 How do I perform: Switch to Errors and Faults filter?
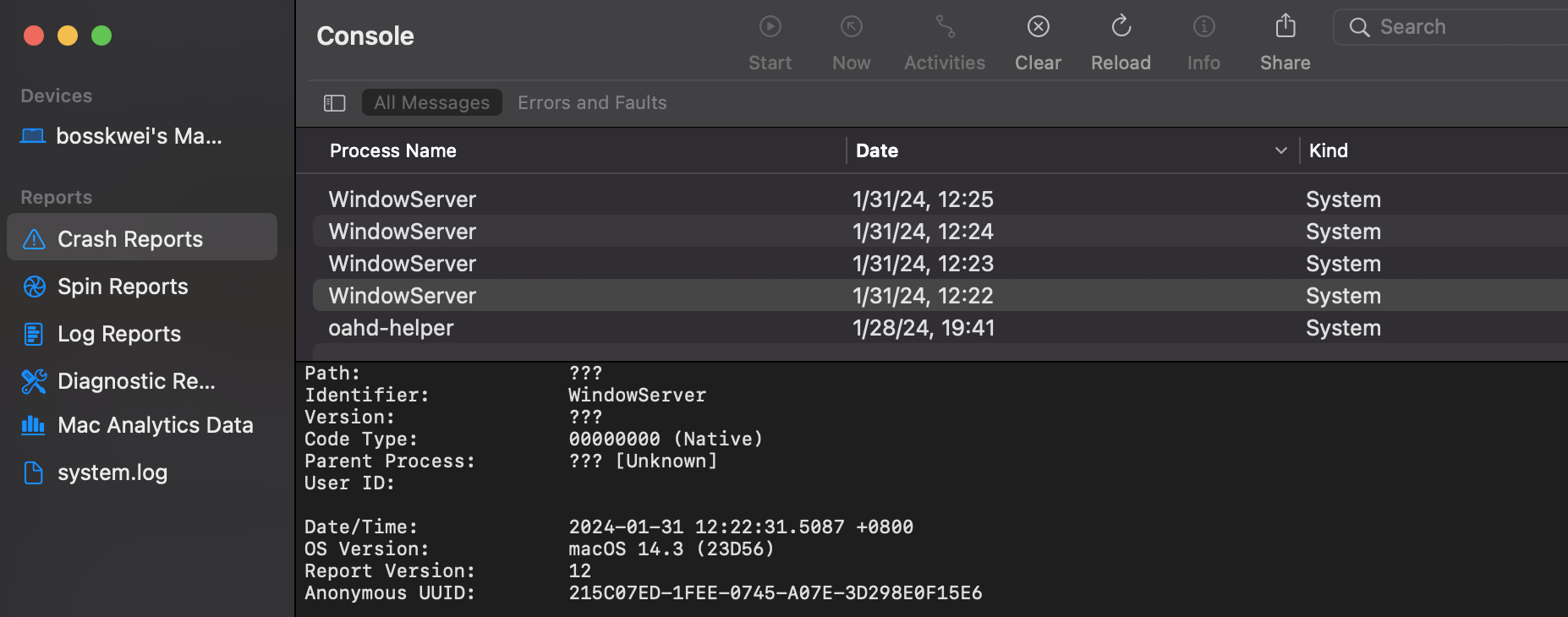tap(592, 103)
